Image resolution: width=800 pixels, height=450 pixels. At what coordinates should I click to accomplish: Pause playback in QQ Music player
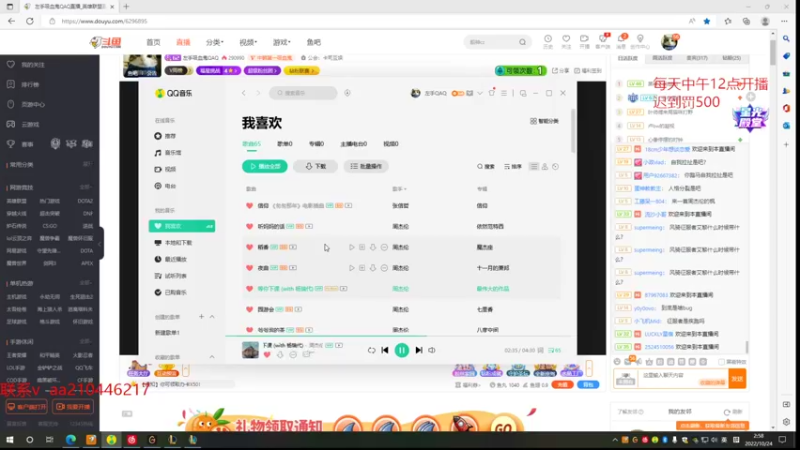click(402, 350)
